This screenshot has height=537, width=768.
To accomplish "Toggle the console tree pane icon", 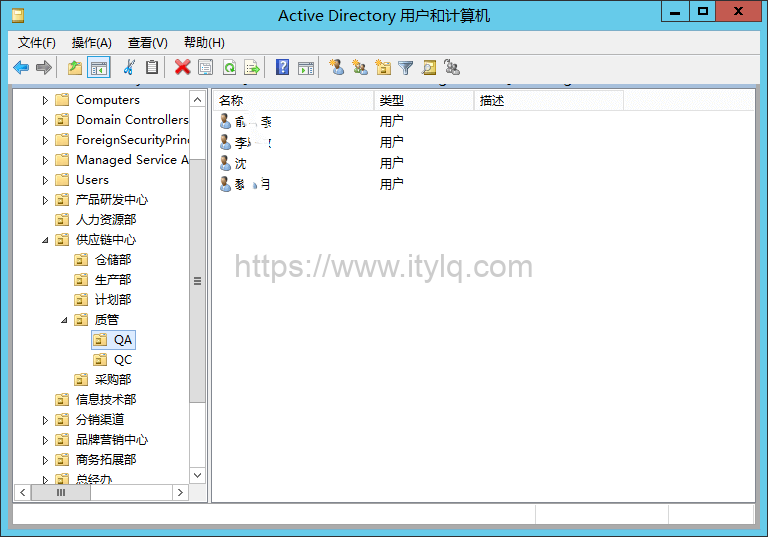I will pyautogui.click(x=98, y=67).
